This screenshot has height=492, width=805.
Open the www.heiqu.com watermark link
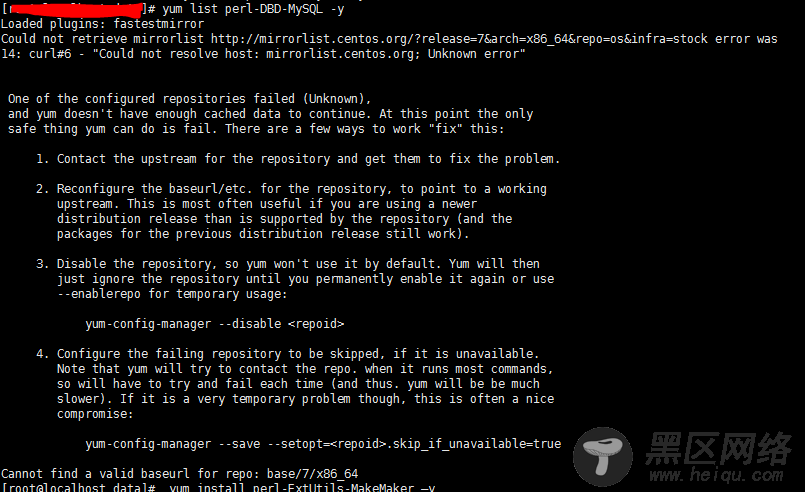[x=716, y=475]
